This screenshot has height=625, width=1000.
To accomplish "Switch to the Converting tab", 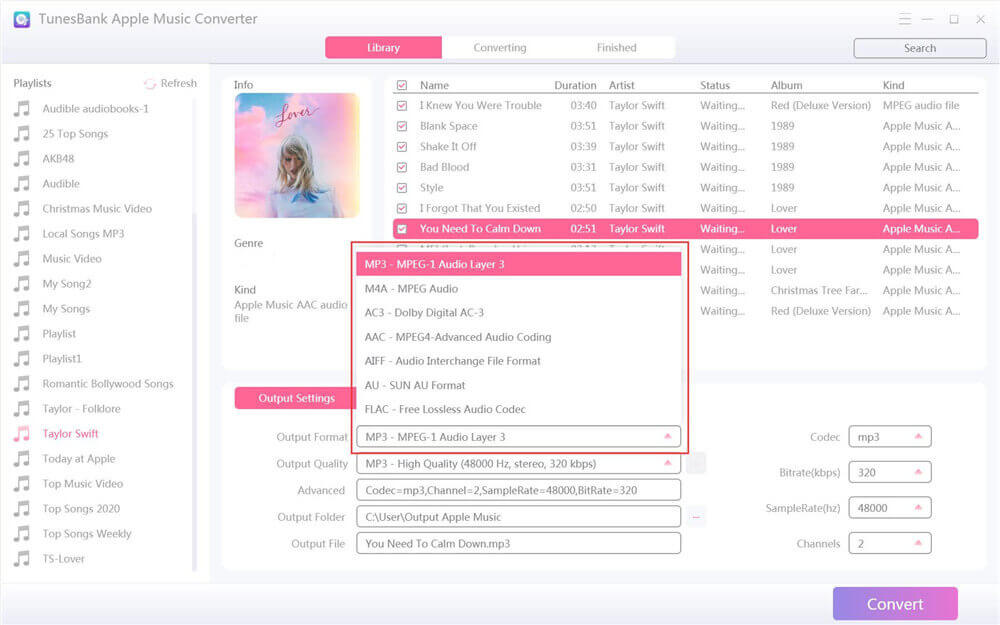I will click(500, 48).
